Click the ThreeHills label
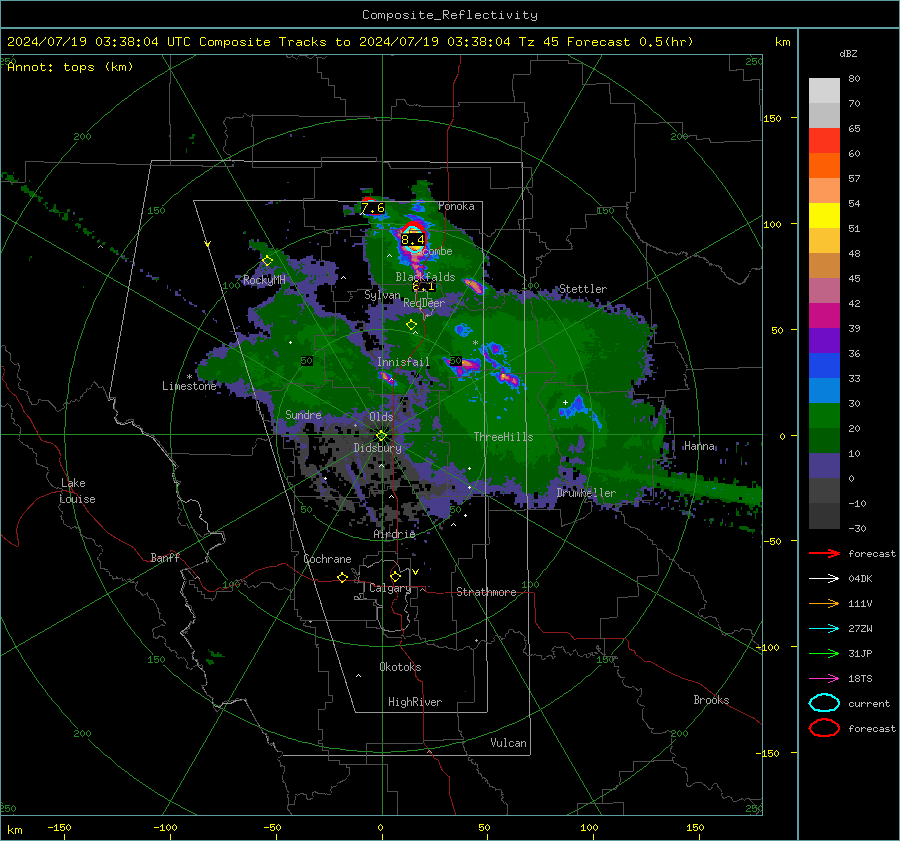Image resolution: width=900 pixels, height=841 pixels. coord(503,437)
